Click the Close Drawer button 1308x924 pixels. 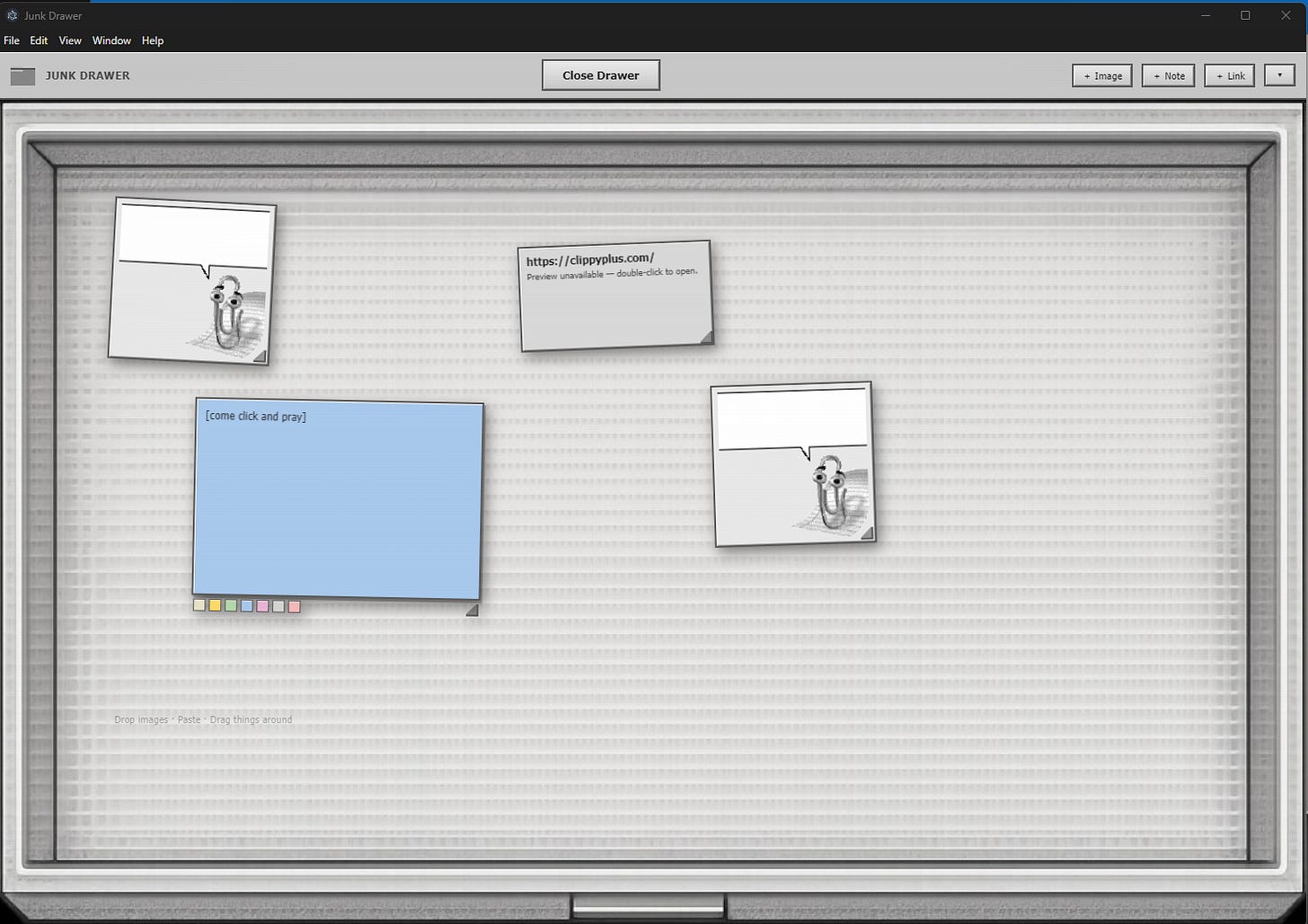(x=601, y=75)
